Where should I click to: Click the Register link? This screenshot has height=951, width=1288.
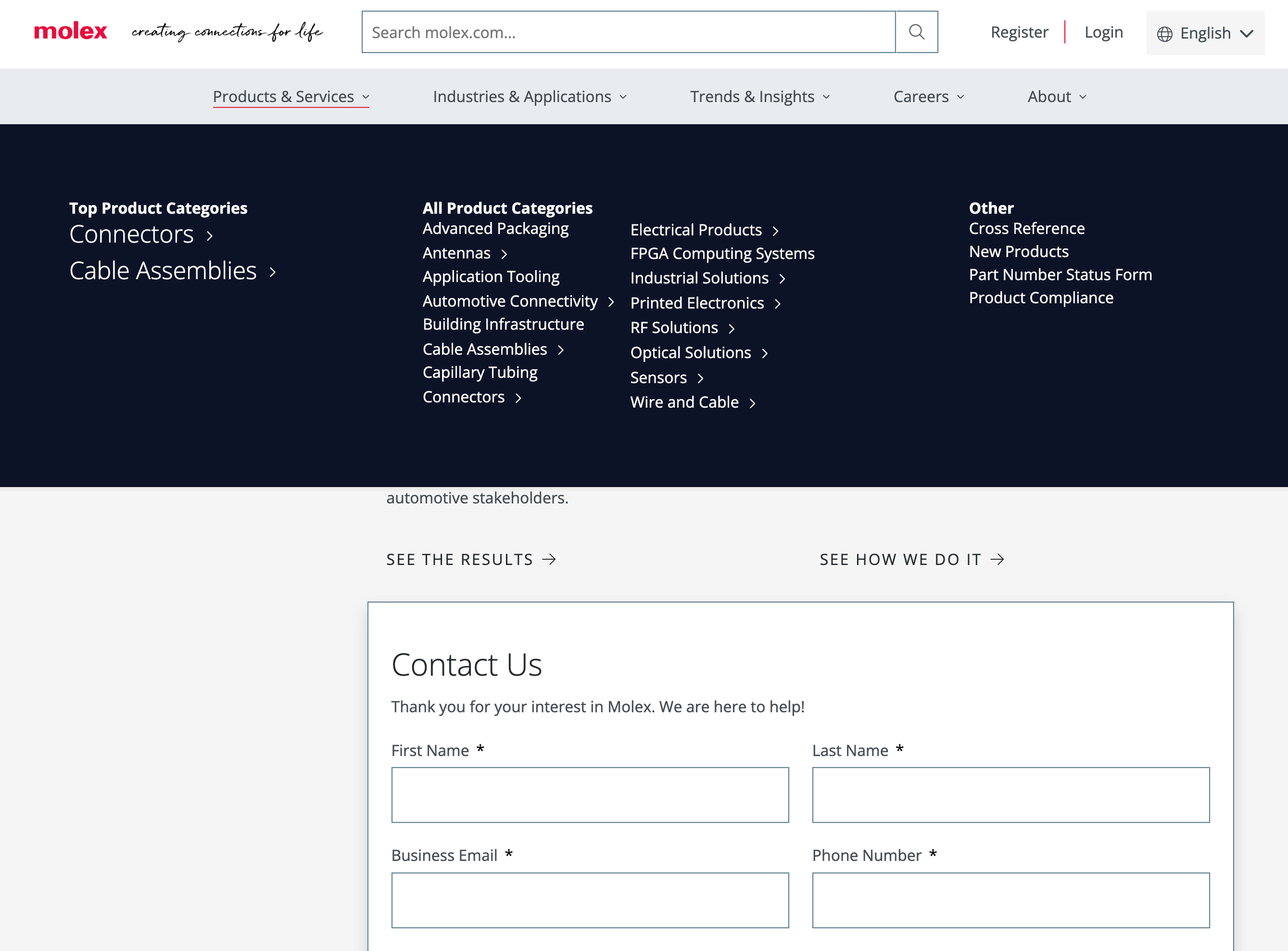[1020, 32]
